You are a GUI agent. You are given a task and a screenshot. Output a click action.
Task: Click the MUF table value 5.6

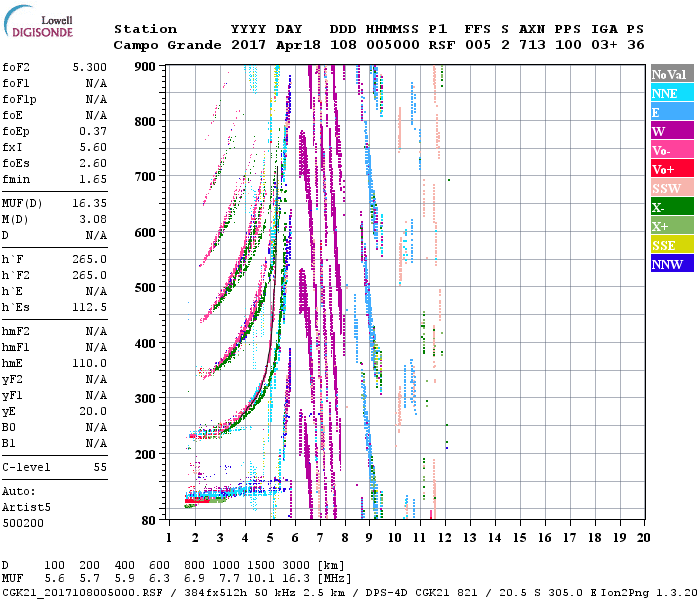point(54,579)
